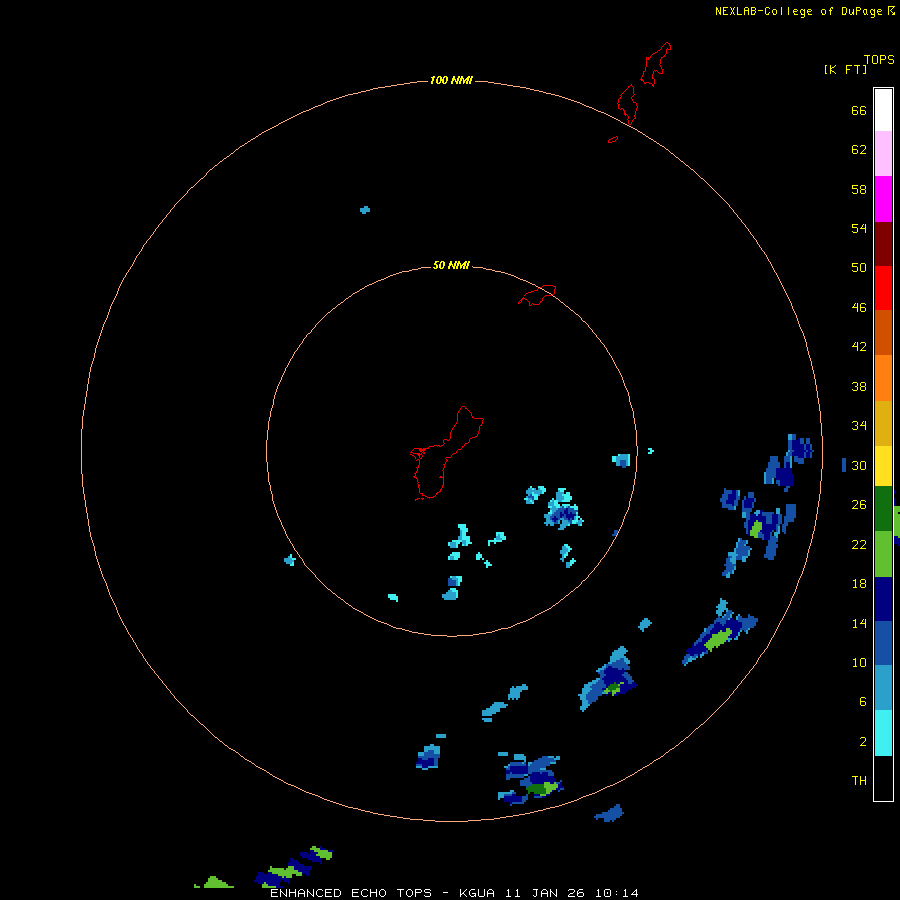This screenshot has height=900, width=900.
Task: Click the "10" legend value
Action: pos(859,662)
